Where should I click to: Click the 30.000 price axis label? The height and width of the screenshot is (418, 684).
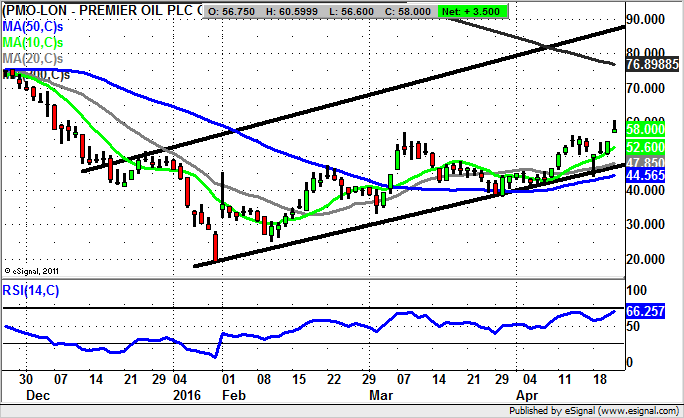[x=646, y=224]
